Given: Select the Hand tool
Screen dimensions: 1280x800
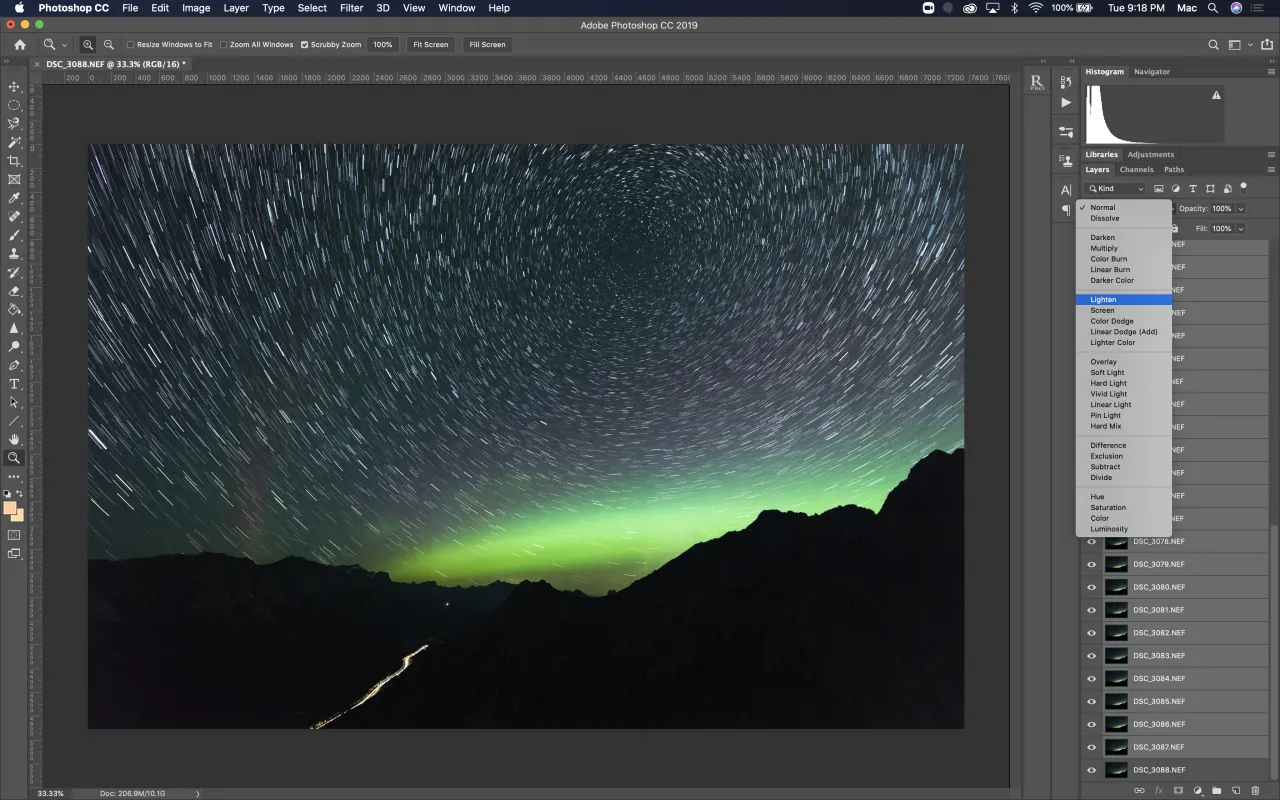Looking at the screenshot, I should coord(15,437).
